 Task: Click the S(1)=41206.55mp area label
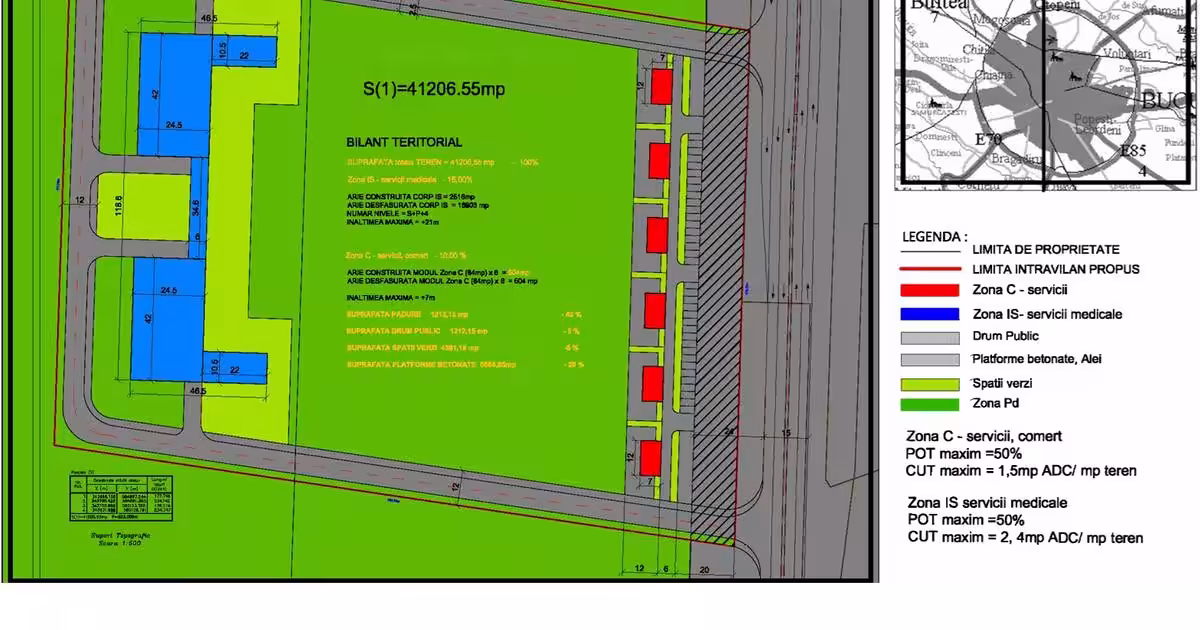(x=432, y=88)
